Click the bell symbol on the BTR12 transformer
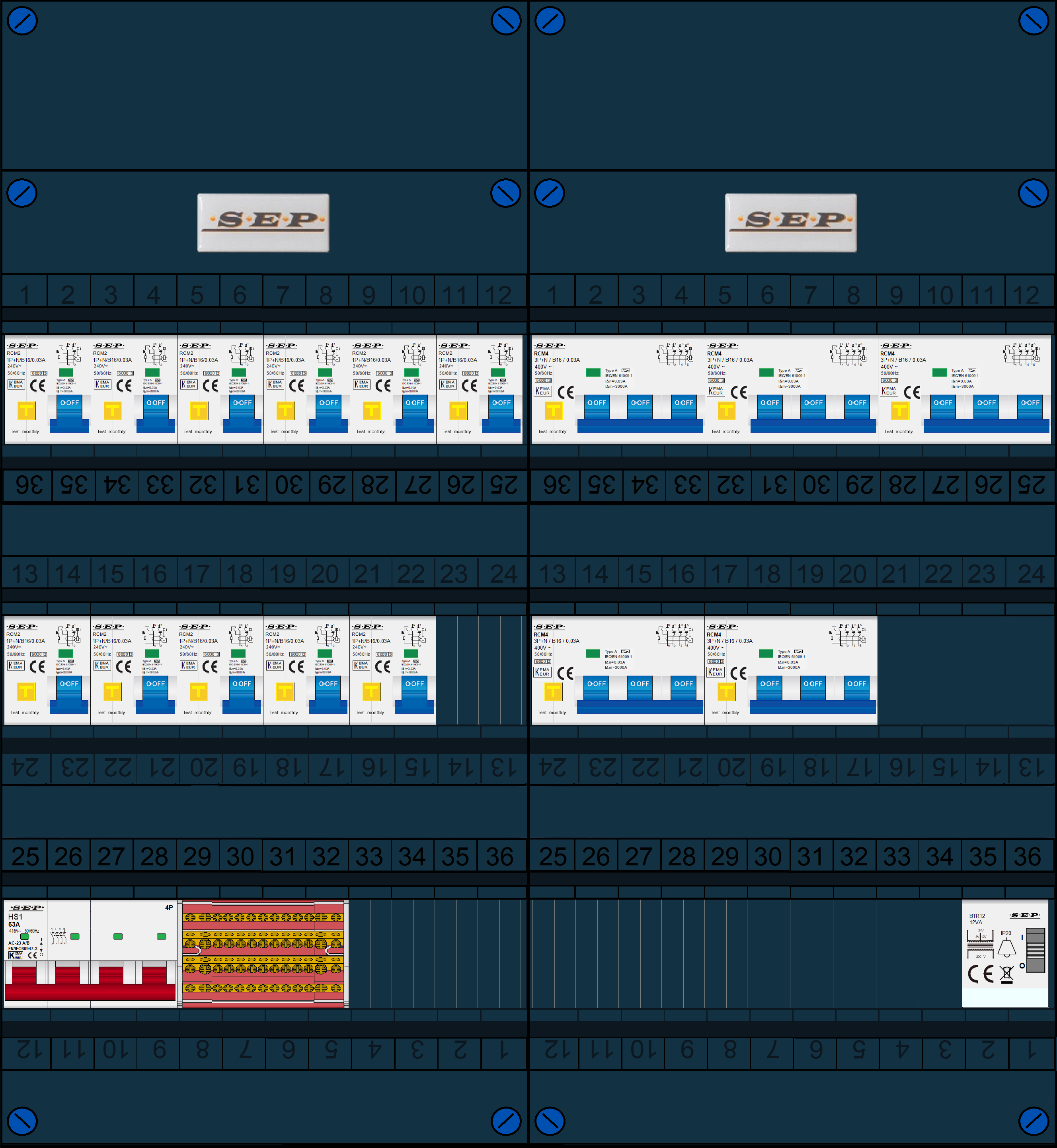 [1007, 948]
